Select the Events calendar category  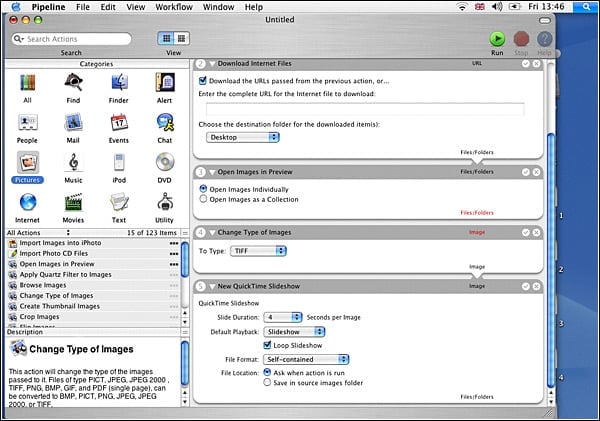click(119, 123)
